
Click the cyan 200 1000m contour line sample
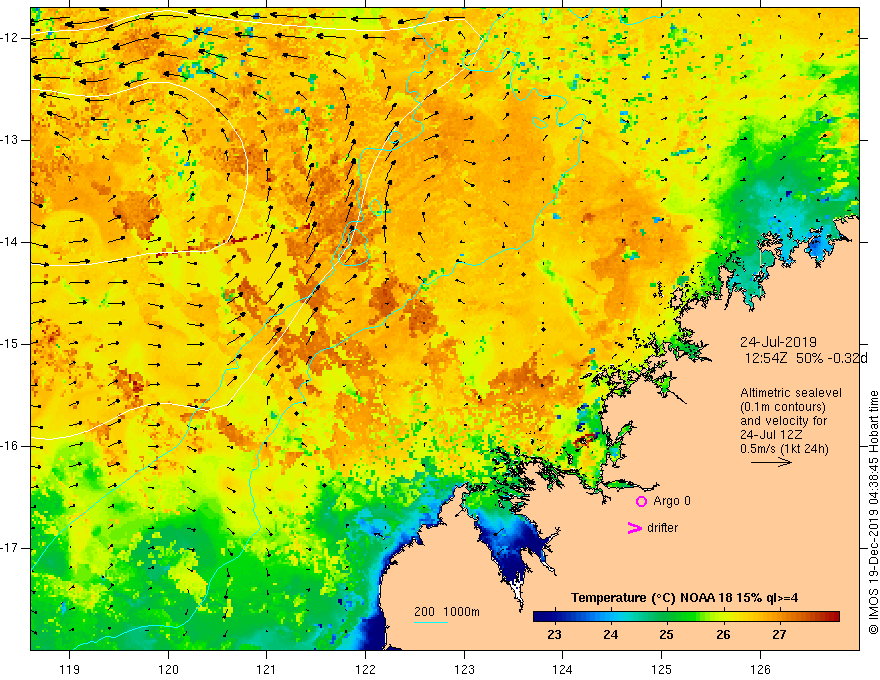coord(430,622)
